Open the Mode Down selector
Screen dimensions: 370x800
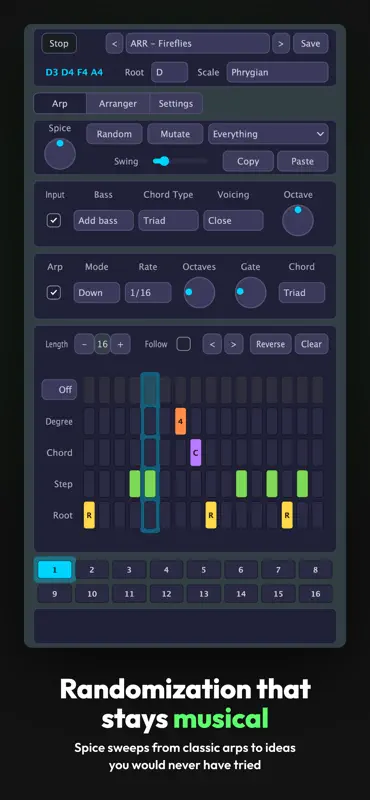(96, 292)
